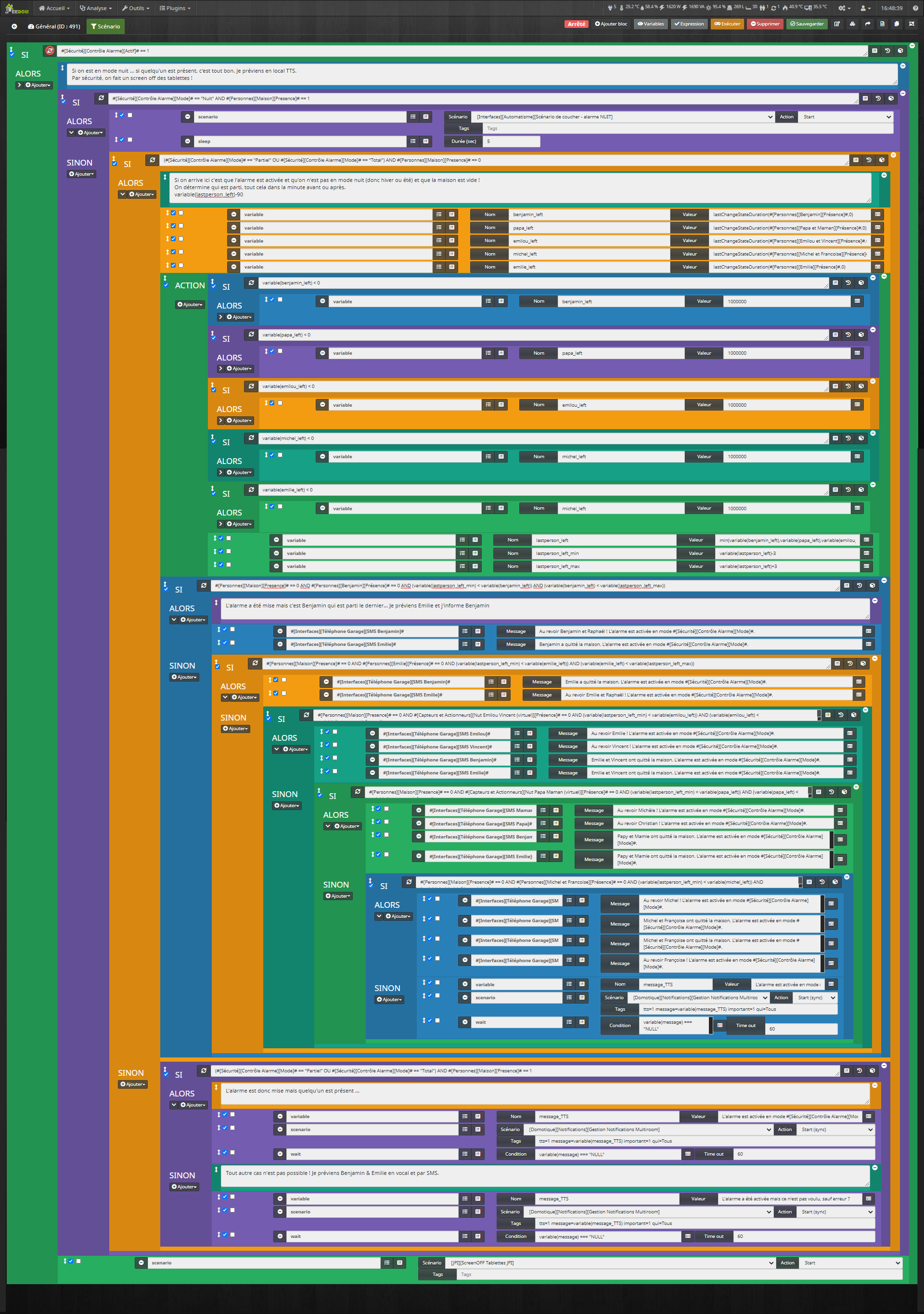The image size is (924, 1314).
Task: Click the history clock icon of Actif condition
Action: pyautogui.click(x=887, y=51)
